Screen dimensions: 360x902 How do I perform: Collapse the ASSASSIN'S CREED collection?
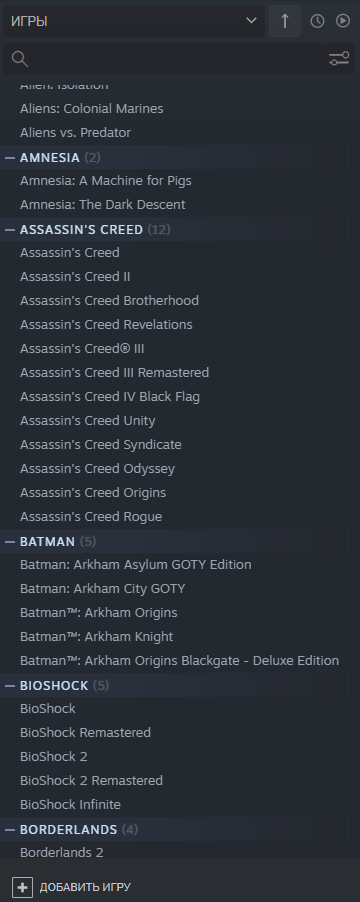pos(10,230)
